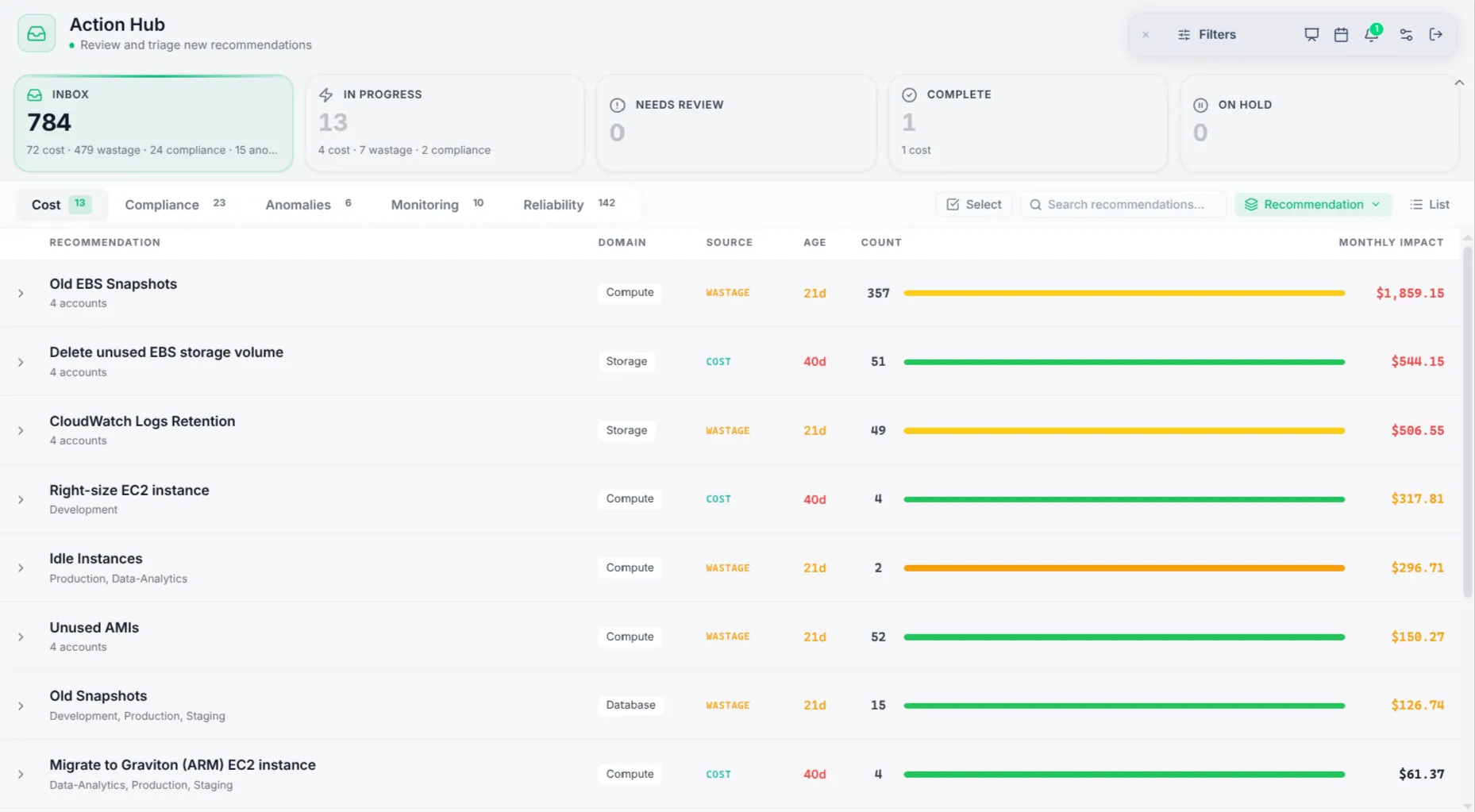Enable Select mode for recommendations
This screenshot has height=812, width=1475.
[974, 205]
